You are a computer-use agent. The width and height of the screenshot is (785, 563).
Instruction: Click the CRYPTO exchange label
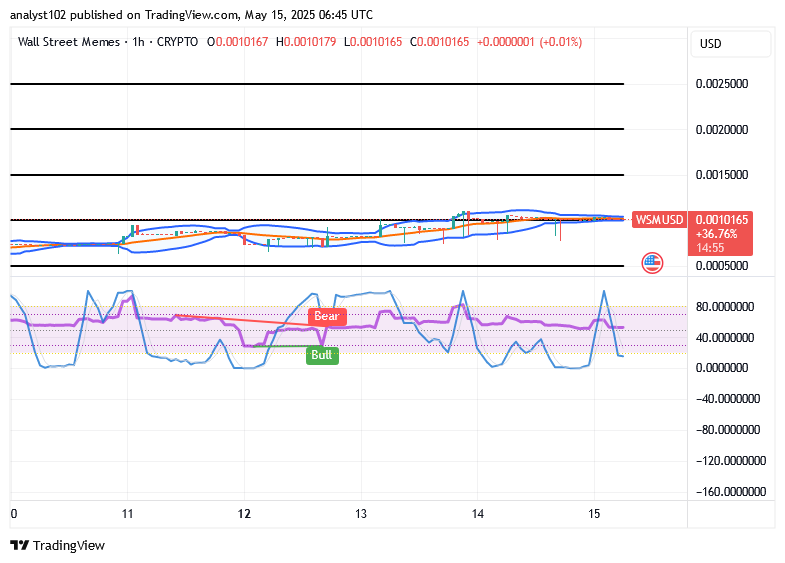(x=177, y=42)
